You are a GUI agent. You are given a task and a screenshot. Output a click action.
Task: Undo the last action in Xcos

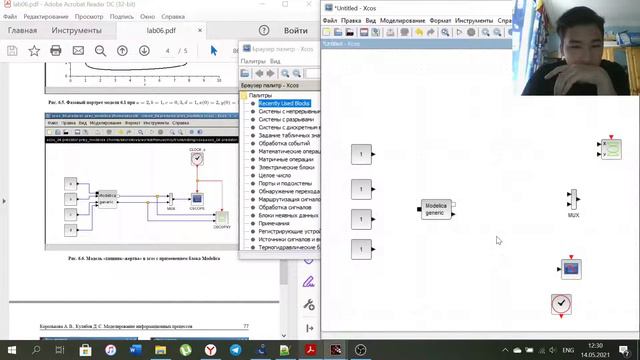coord(419,32)
